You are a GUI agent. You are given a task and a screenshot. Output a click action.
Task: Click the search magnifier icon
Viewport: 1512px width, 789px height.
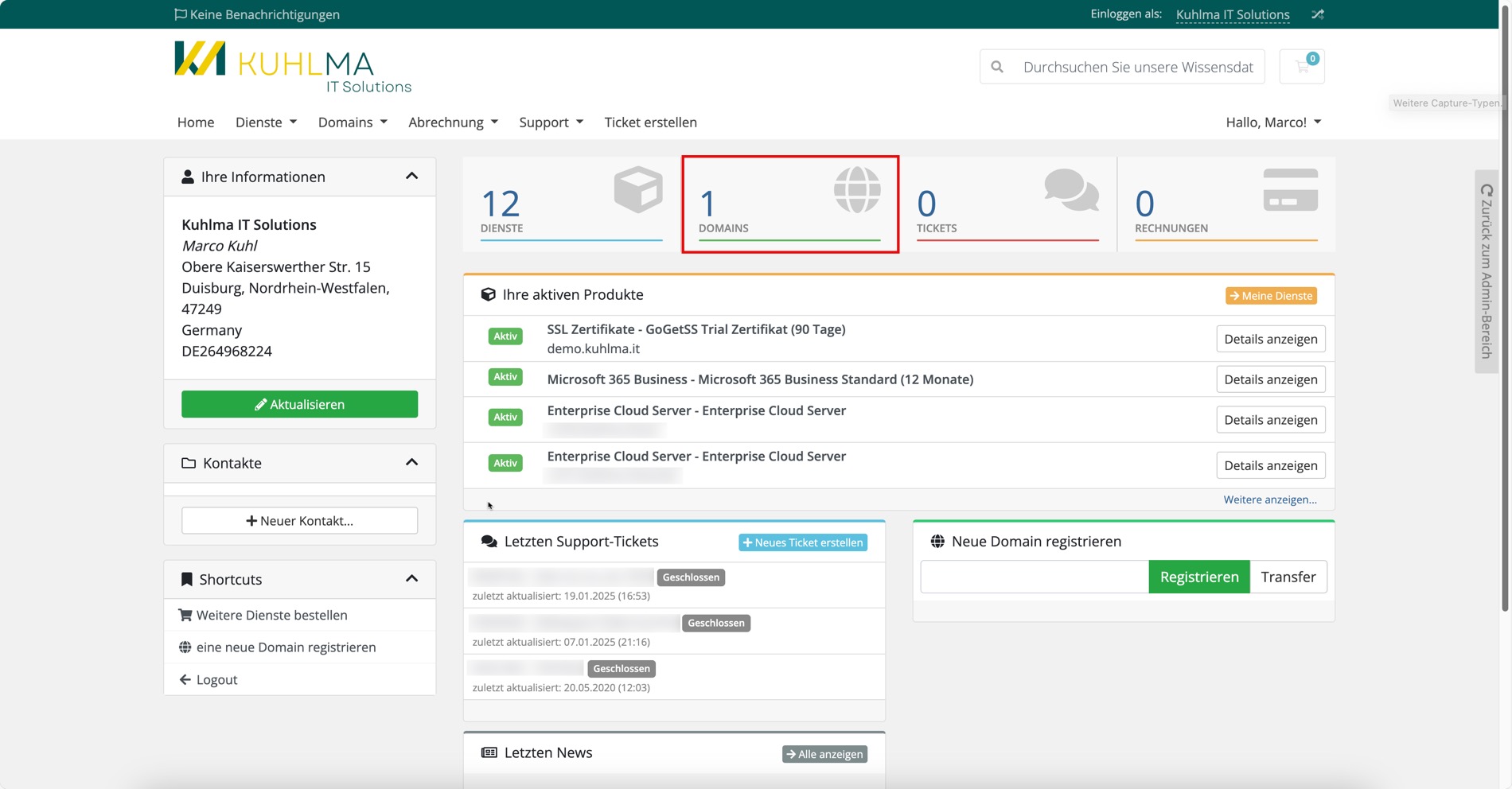pos(997,67)
